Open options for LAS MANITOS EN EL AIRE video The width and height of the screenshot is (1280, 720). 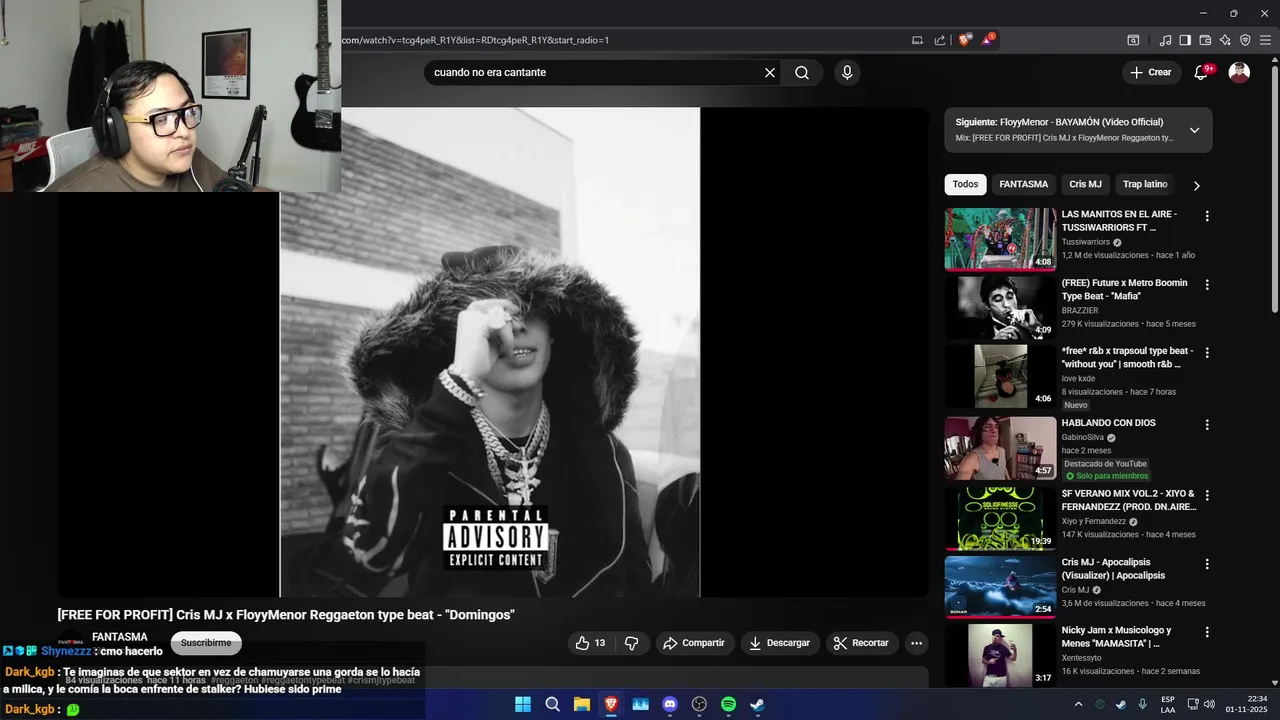point(1207,216)
